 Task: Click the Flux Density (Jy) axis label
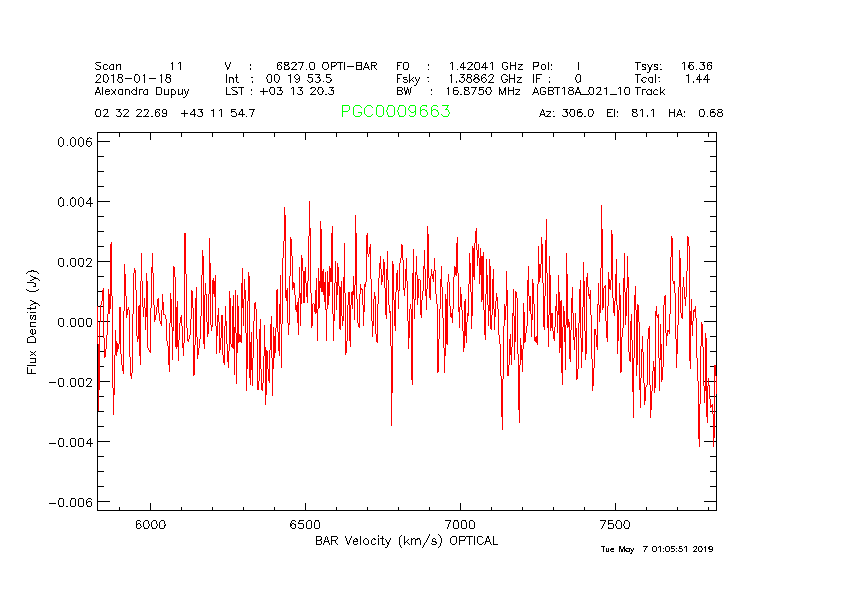[33, 322]
